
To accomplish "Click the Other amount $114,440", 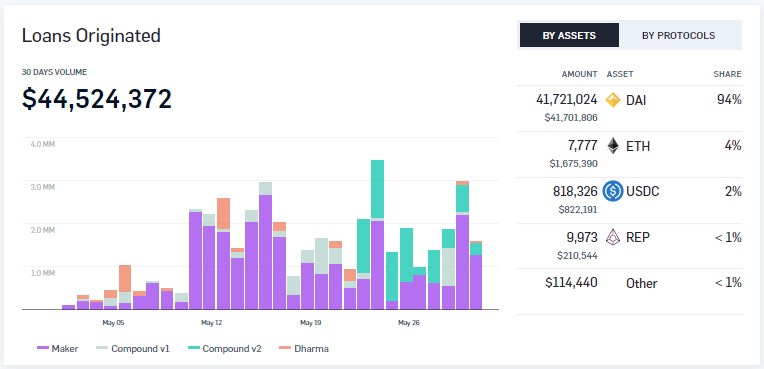I will click(x=570, y=282).
